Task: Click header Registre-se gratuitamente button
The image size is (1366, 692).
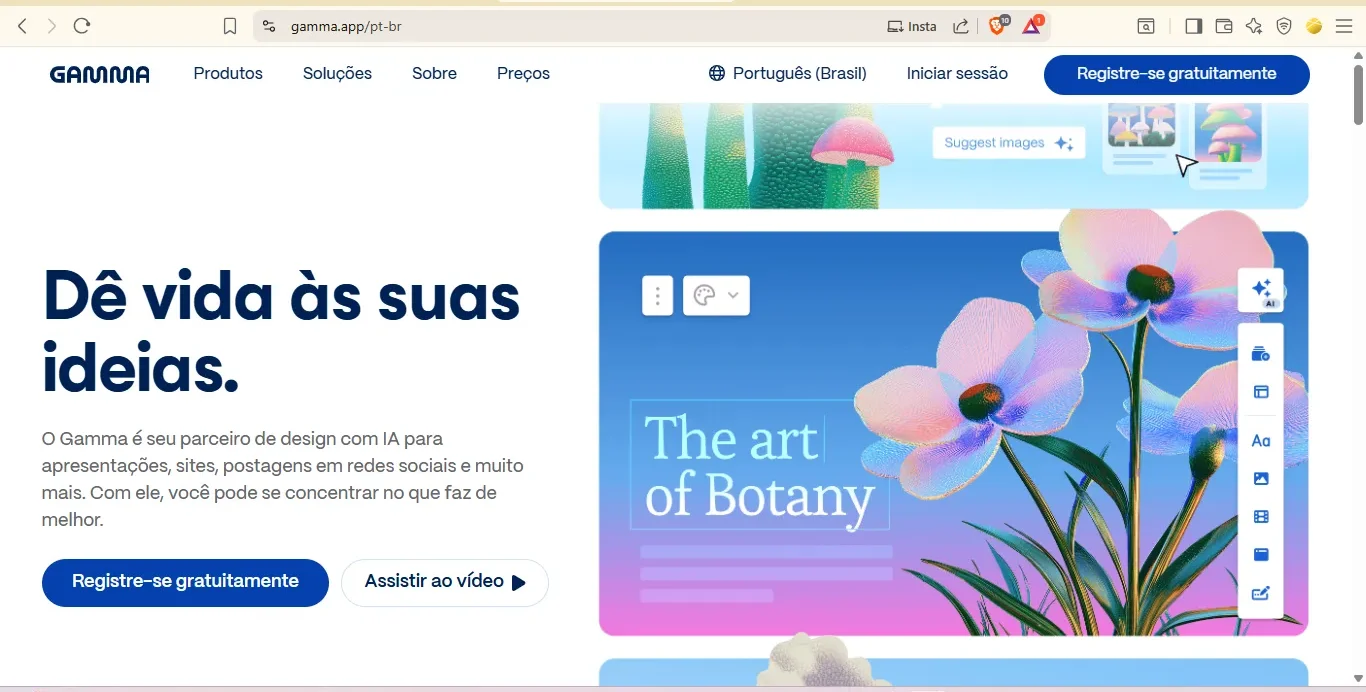Action: 1176,74
